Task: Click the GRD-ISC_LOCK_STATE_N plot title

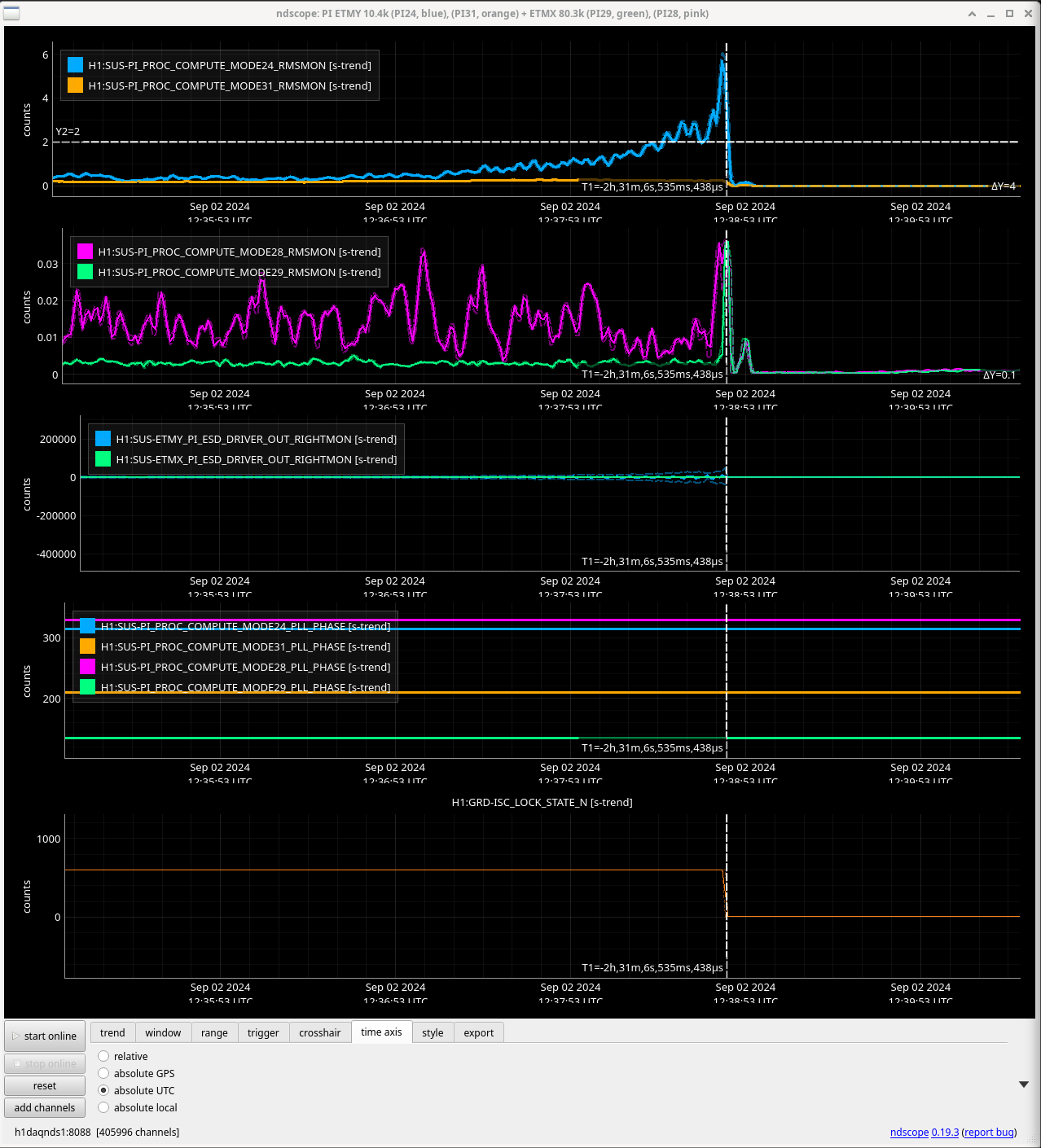Action: point(542,802)
